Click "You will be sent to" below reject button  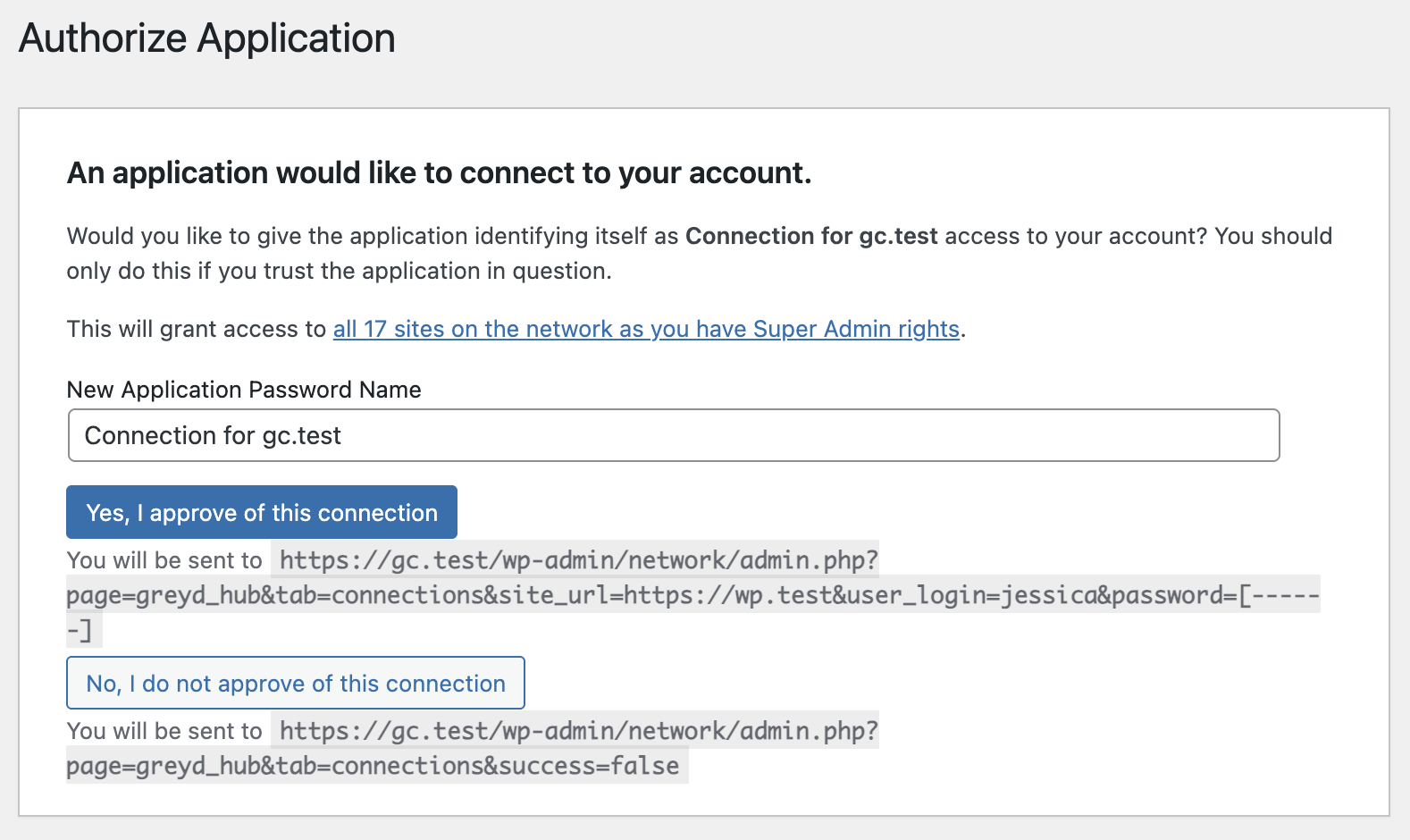pyautogui.click(x=164, y=731)
